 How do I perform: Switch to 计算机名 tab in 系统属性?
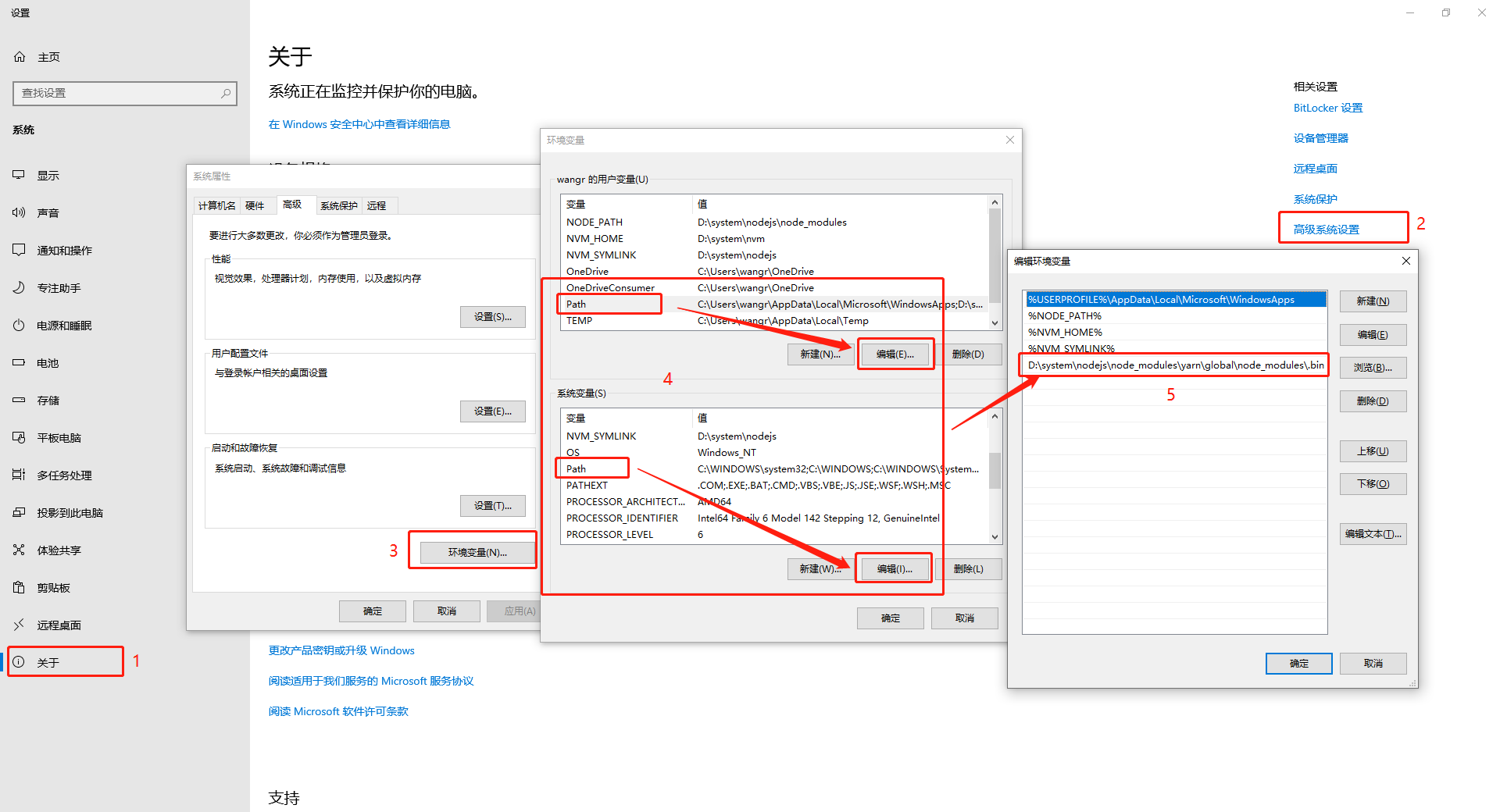pos(216,206)
